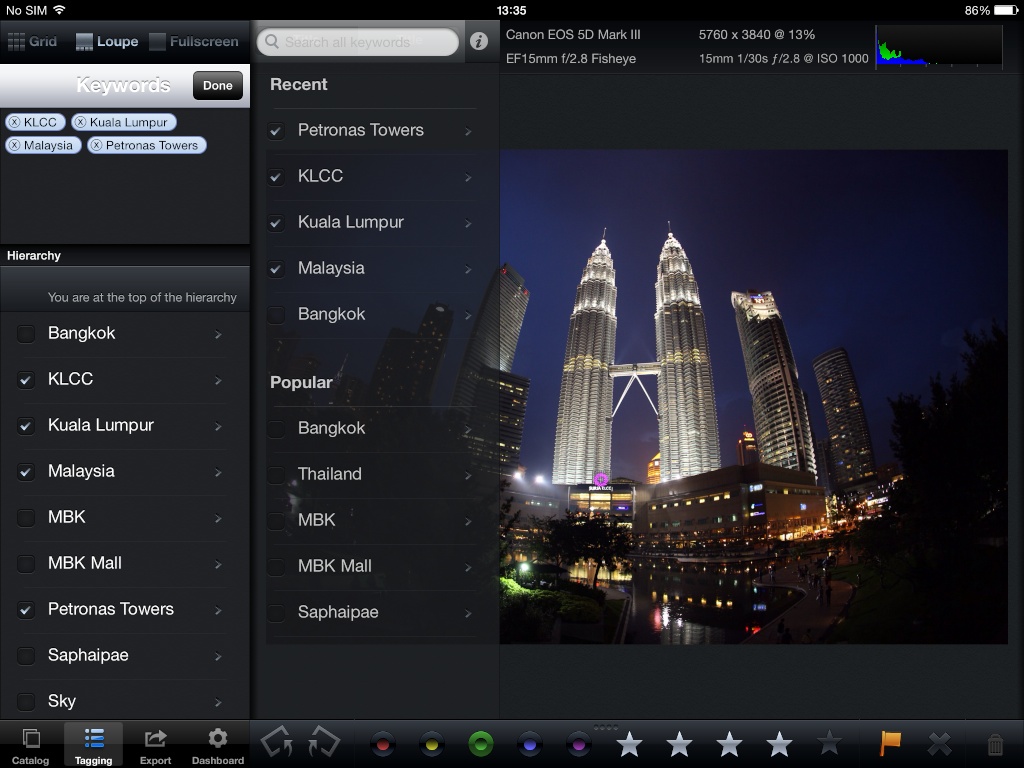Tap the Petronas Towers photo preview

tap(754, 397)
